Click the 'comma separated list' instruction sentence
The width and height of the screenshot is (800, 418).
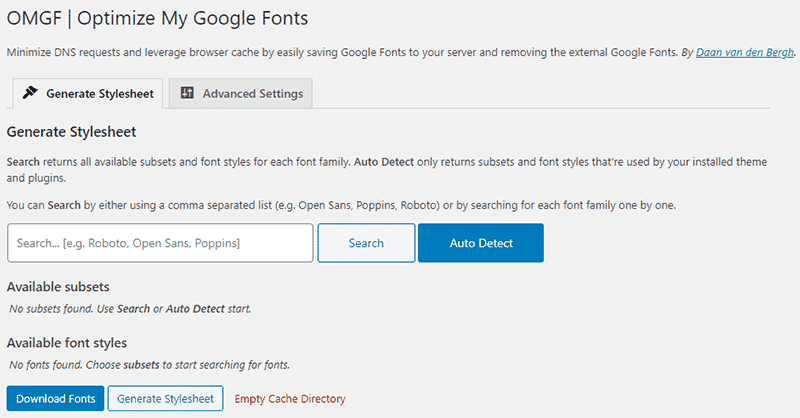pos(341,205)
